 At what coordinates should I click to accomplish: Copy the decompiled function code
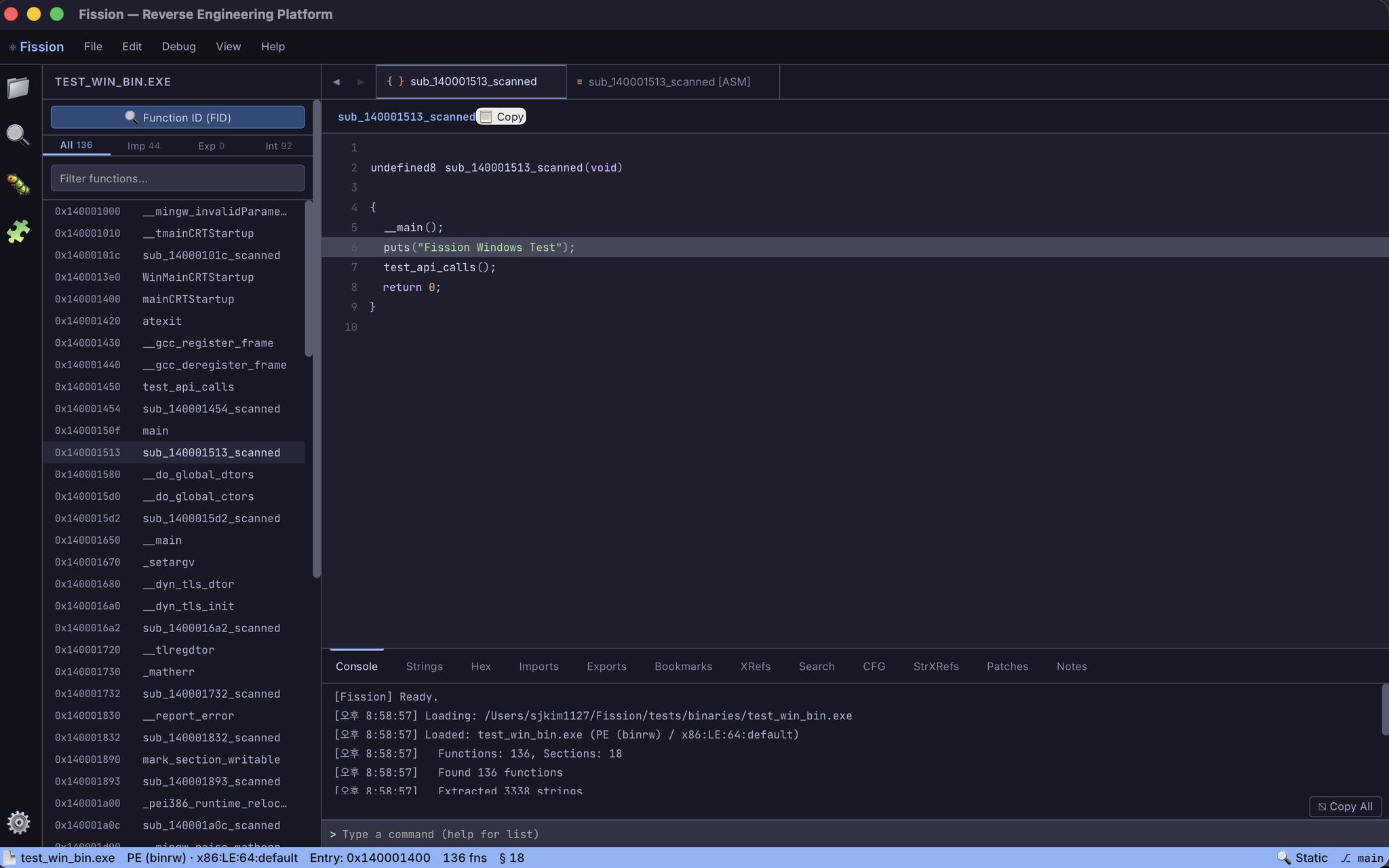[x=501, y=117]
